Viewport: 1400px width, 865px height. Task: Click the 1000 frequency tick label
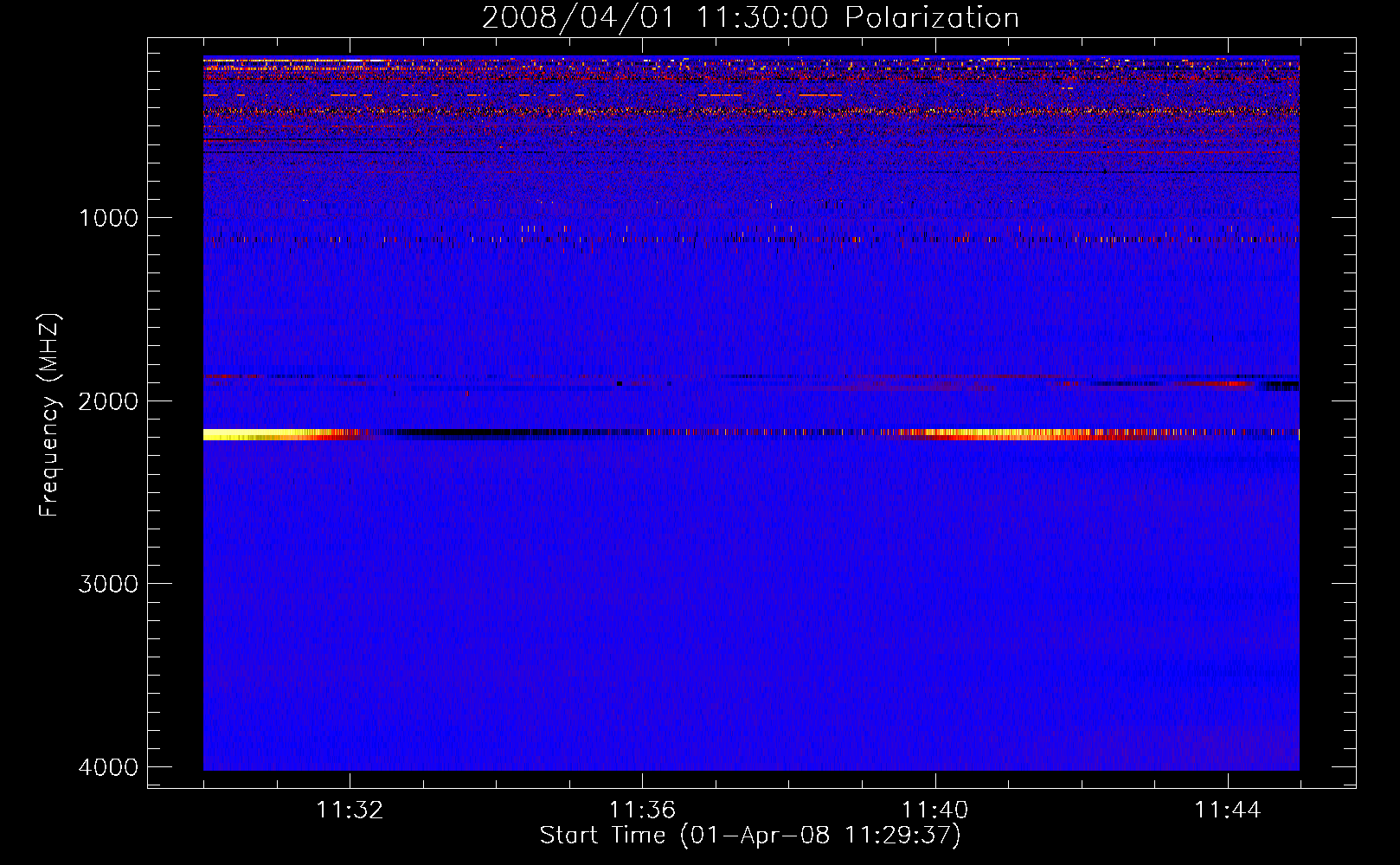coord(108,218)
